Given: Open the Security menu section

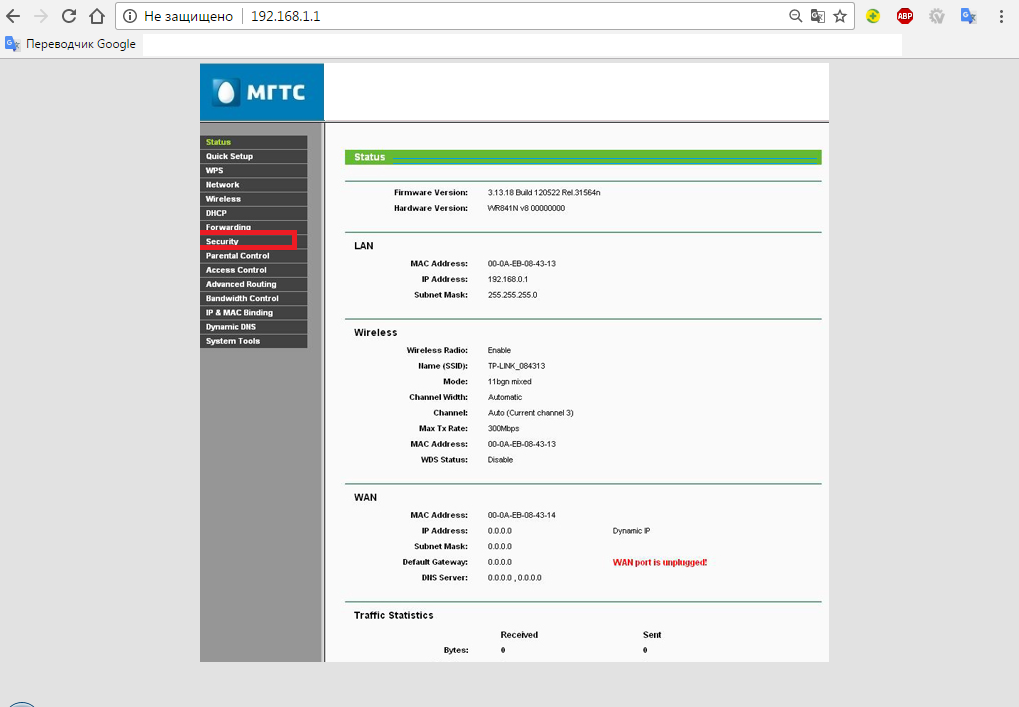Looking at the screenshot, I should pyautogui.click(x=222, y=242).
